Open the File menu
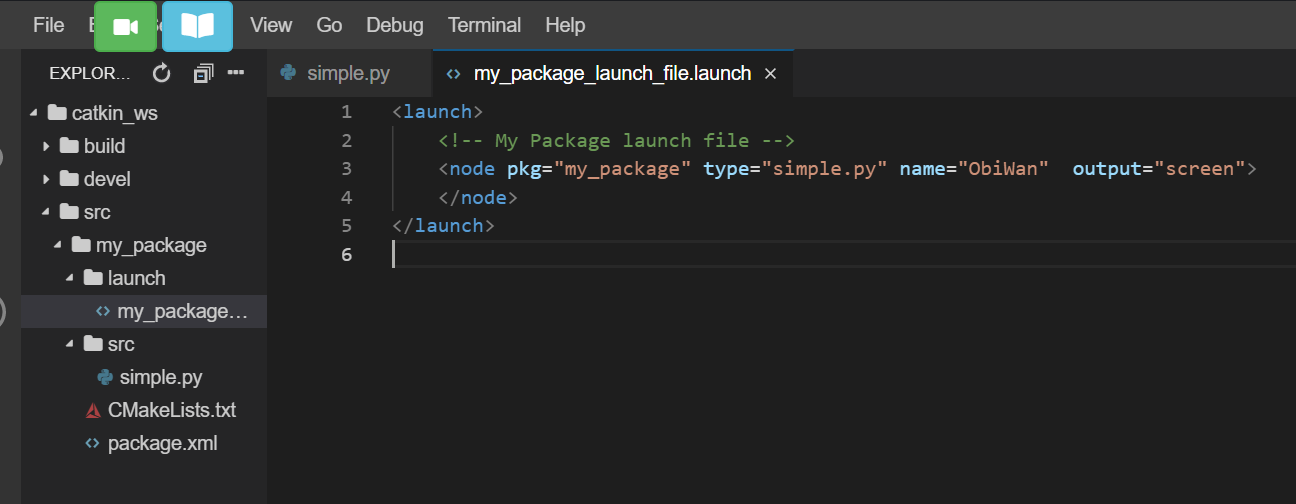 pos(48,25)
